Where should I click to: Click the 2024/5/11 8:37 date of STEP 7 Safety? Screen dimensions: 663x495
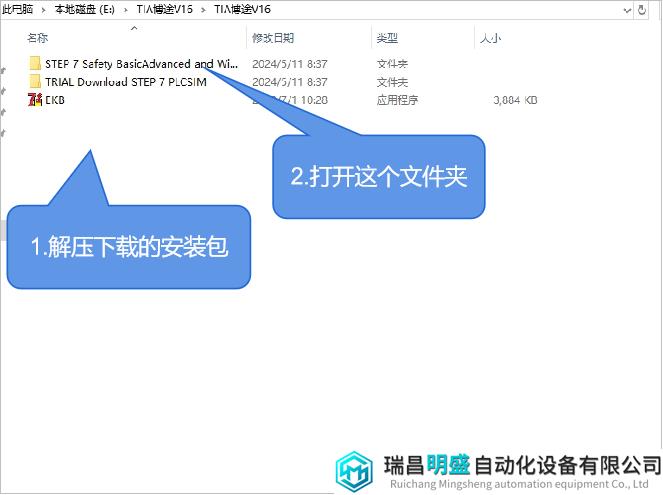290,64
